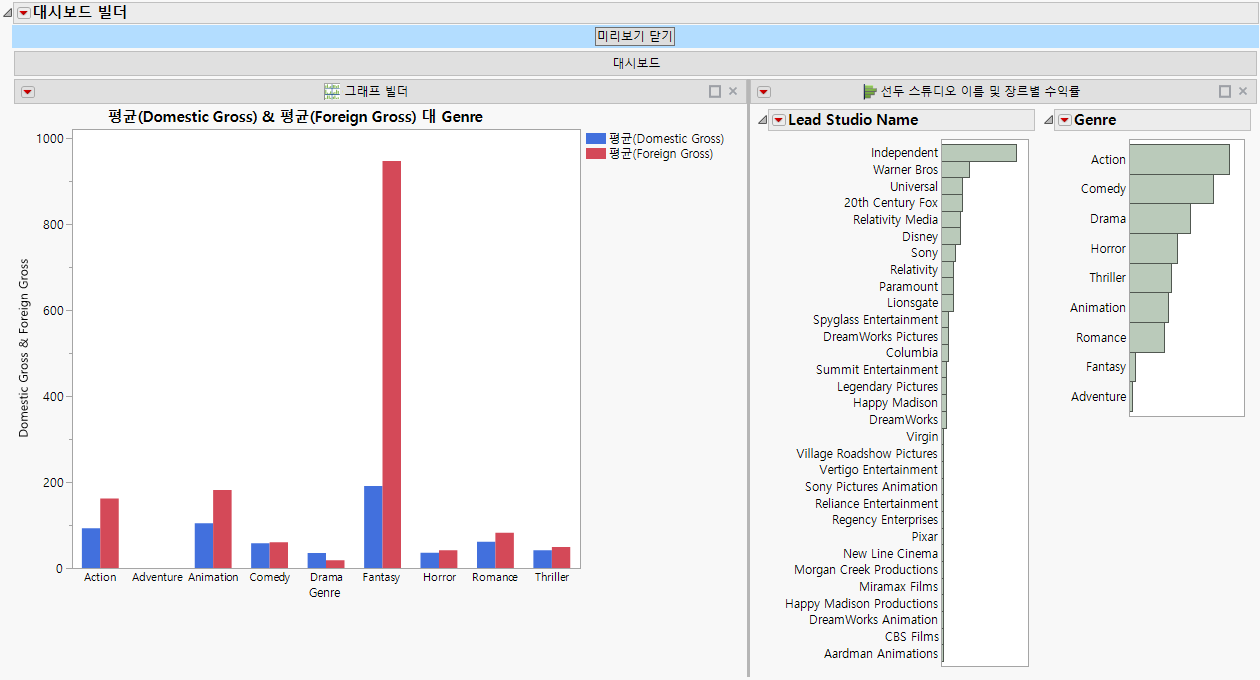Click the maximize square icon on the revenue panel

click(x=1224, y=91)
